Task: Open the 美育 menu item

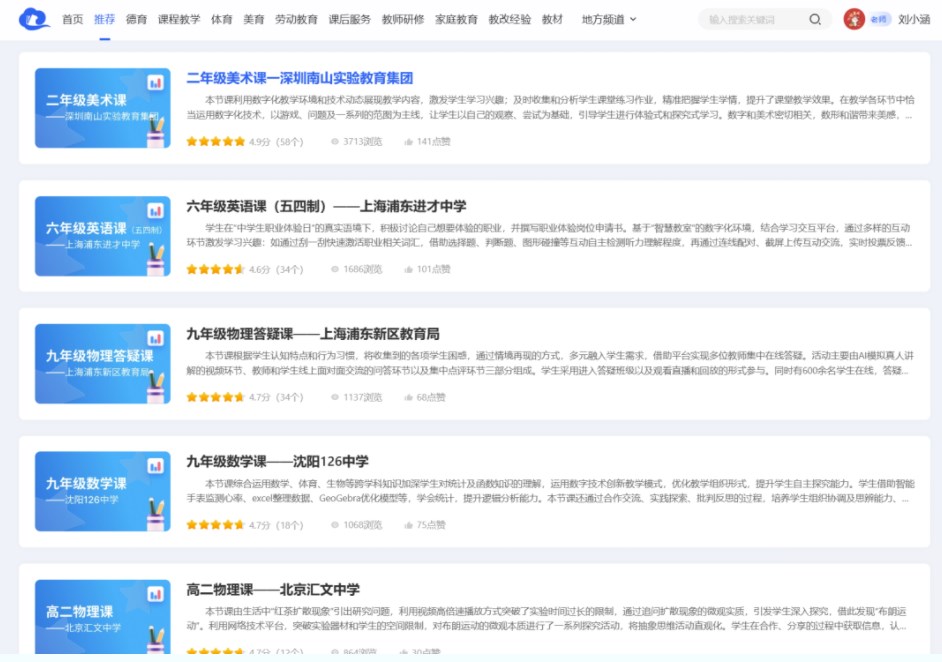Action: [254, 19]
